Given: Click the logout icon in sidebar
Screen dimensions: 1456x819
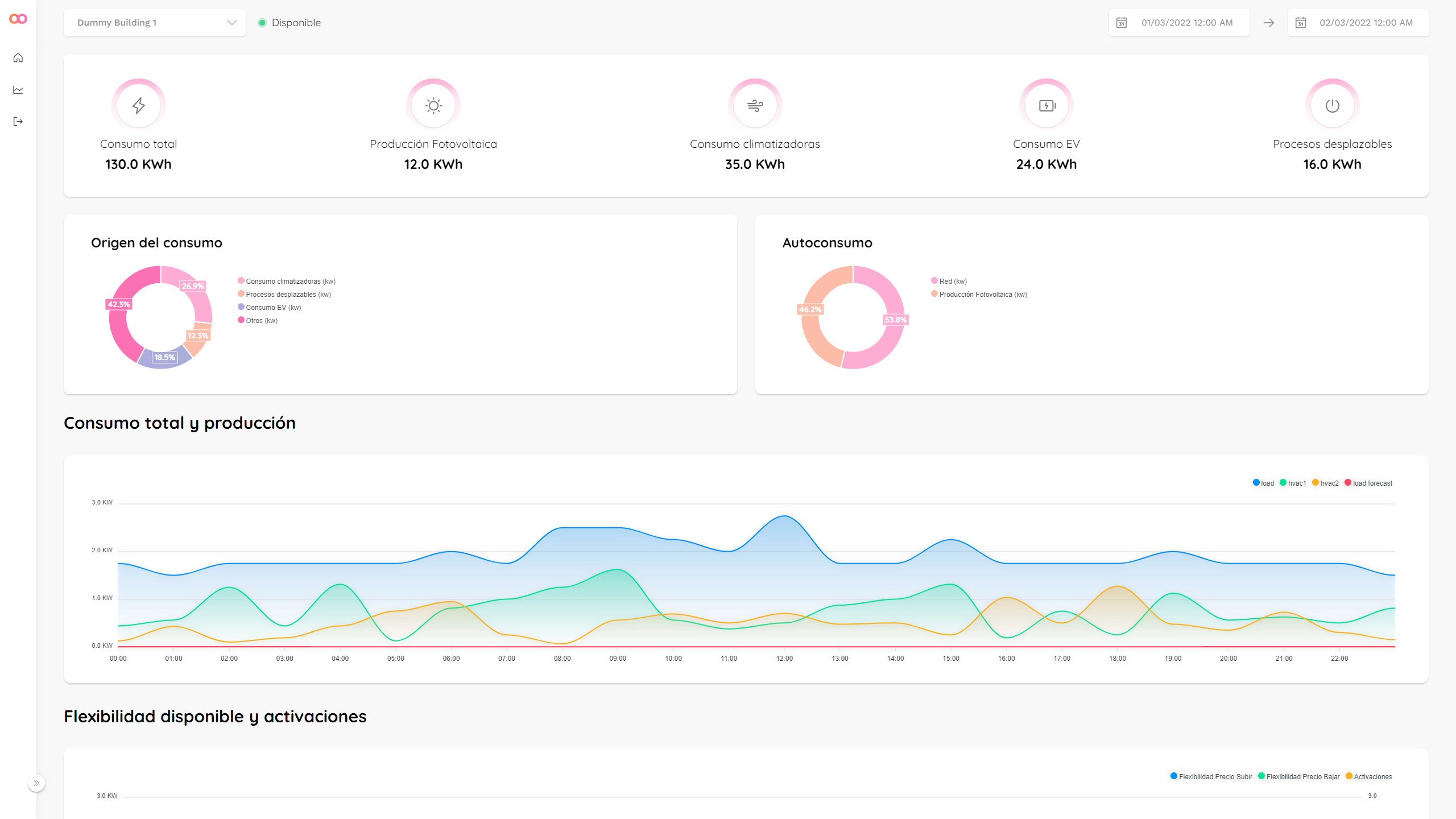Looking at the screenshot, I should point(18,121).
